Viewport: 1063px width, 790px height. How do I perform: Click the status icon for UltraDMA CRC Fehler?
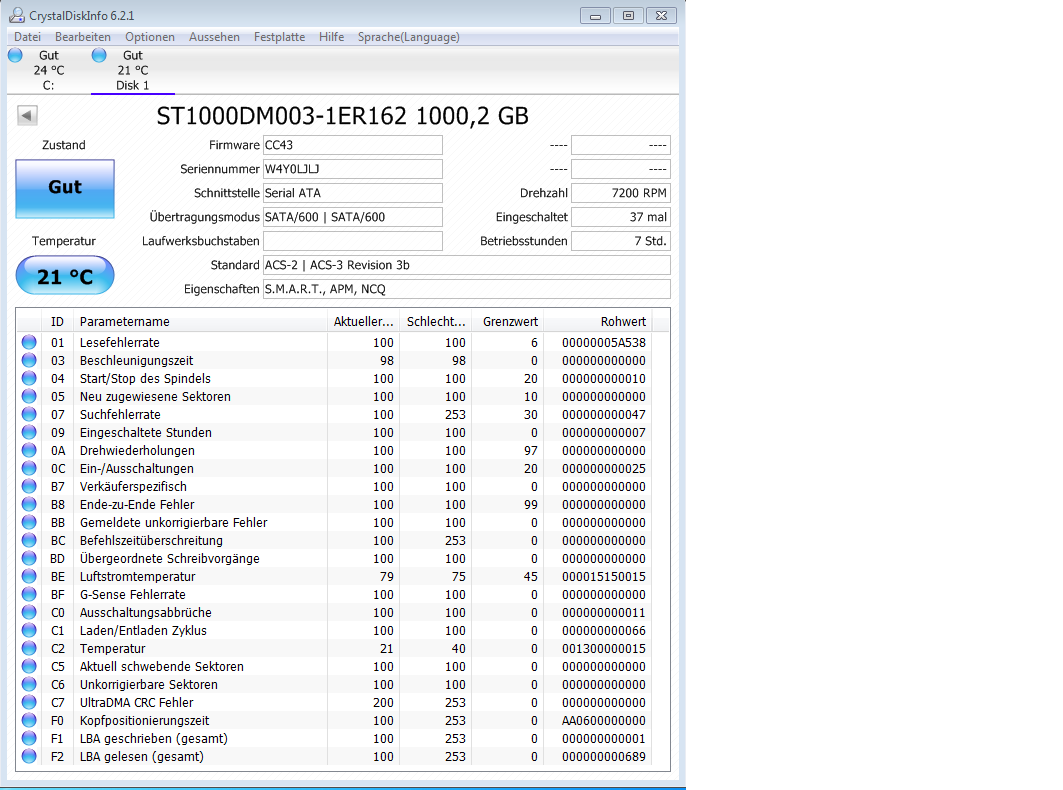29,702
